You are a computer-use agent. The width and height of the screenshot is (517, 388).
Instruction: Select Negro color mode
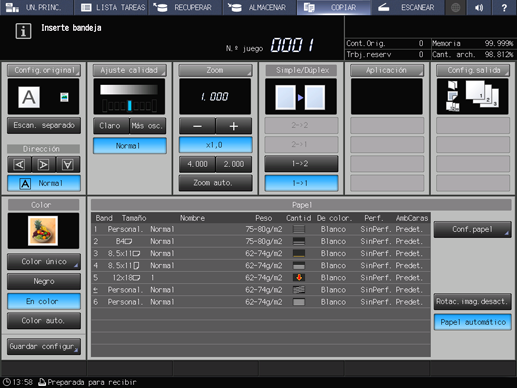(44, 282)
